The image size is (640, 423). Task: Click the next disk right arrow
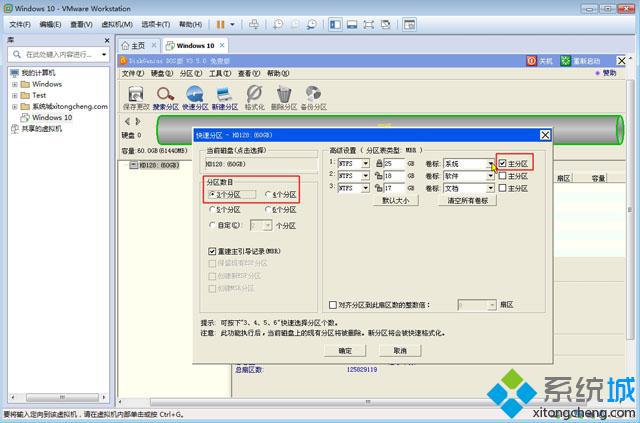pyautogui.click(x=138, y=121)
